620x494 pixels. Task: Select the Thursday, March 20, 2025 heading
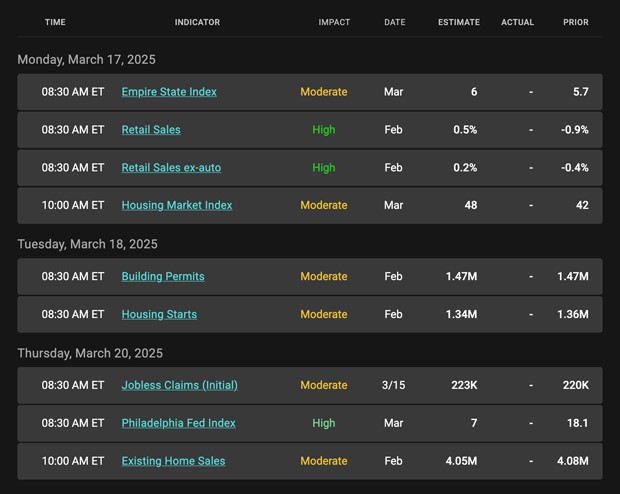(90, 353)
